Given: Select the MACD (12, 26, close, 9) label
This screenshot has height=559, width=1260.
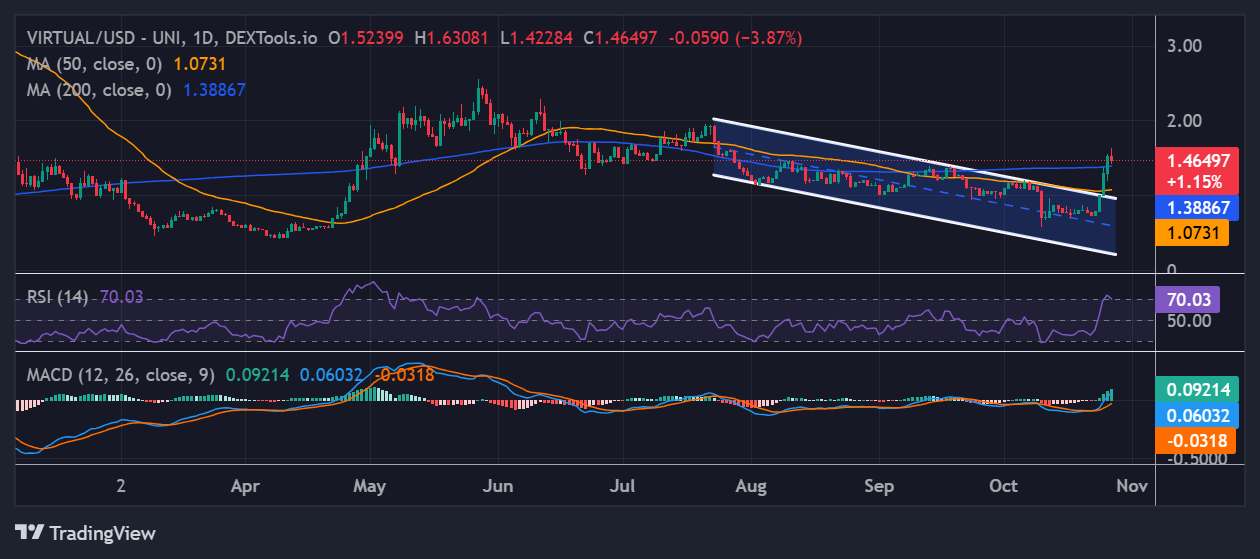Looking at the screenshot, I should (120, 376).
